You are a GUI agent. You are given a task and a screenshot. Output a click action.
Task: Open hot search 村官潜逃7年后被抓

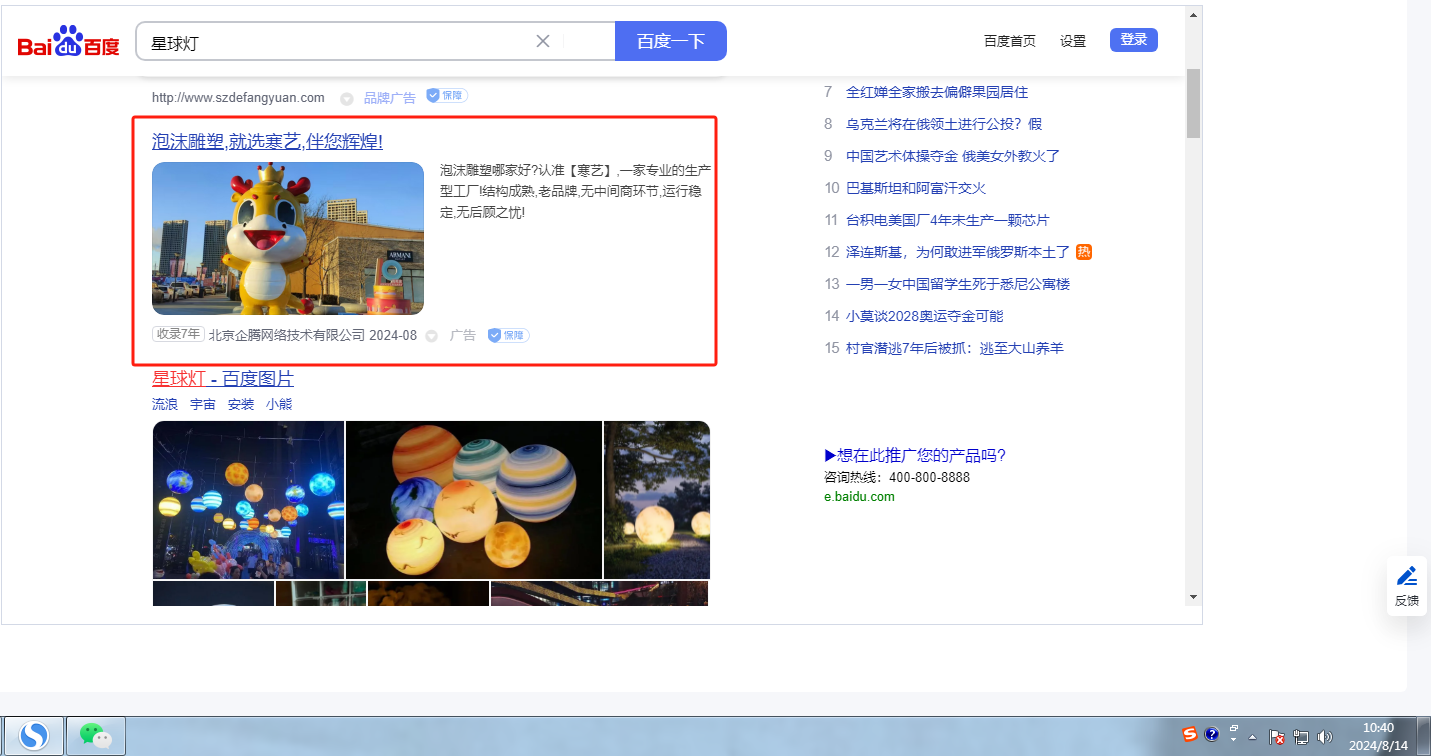955,348
